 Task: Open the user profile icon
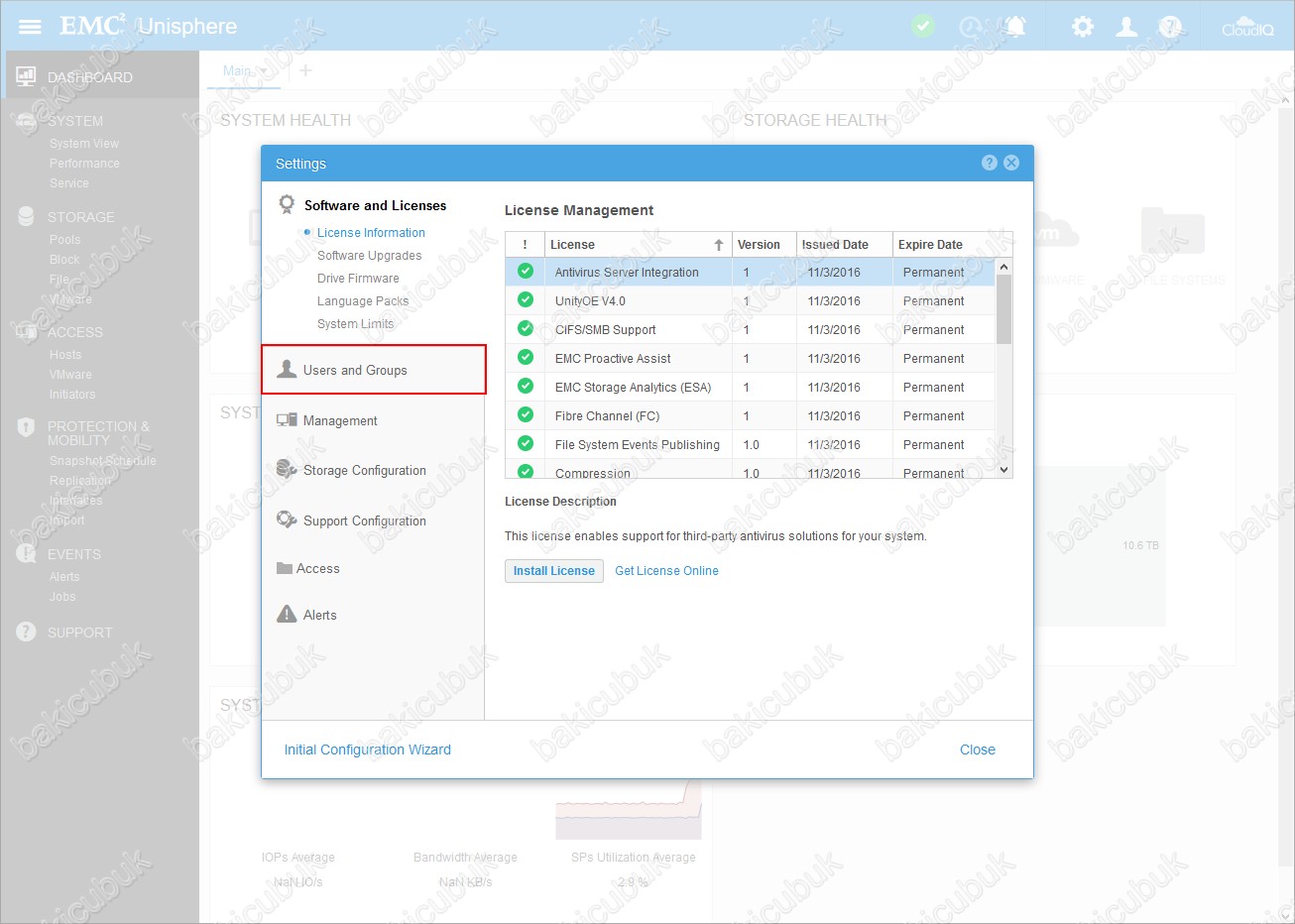point(1126,27)
